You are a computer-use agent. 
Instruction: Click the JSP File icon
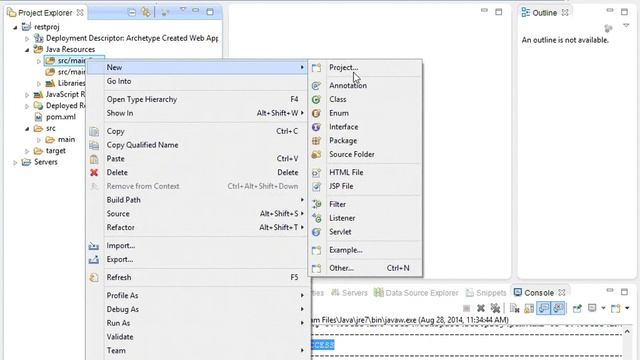pyautogui.click(x=316, y=187)
